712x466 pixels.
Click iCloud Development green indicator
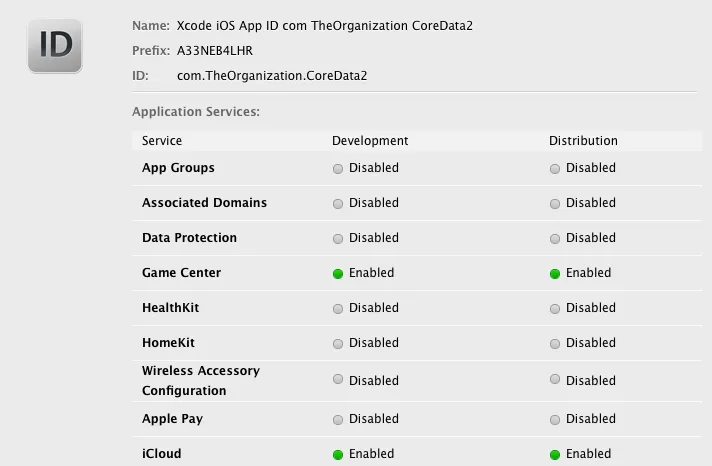(338, 455)
